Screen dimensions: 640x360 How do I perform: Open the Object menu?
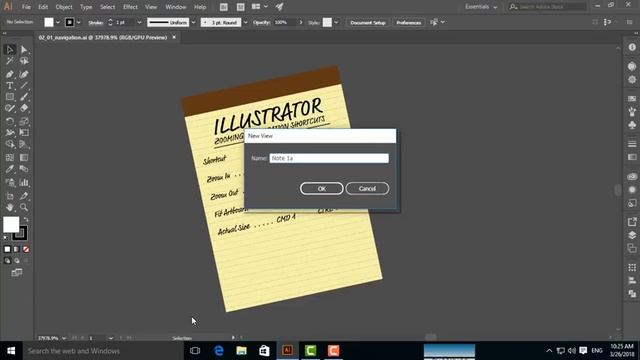(64, 7)
